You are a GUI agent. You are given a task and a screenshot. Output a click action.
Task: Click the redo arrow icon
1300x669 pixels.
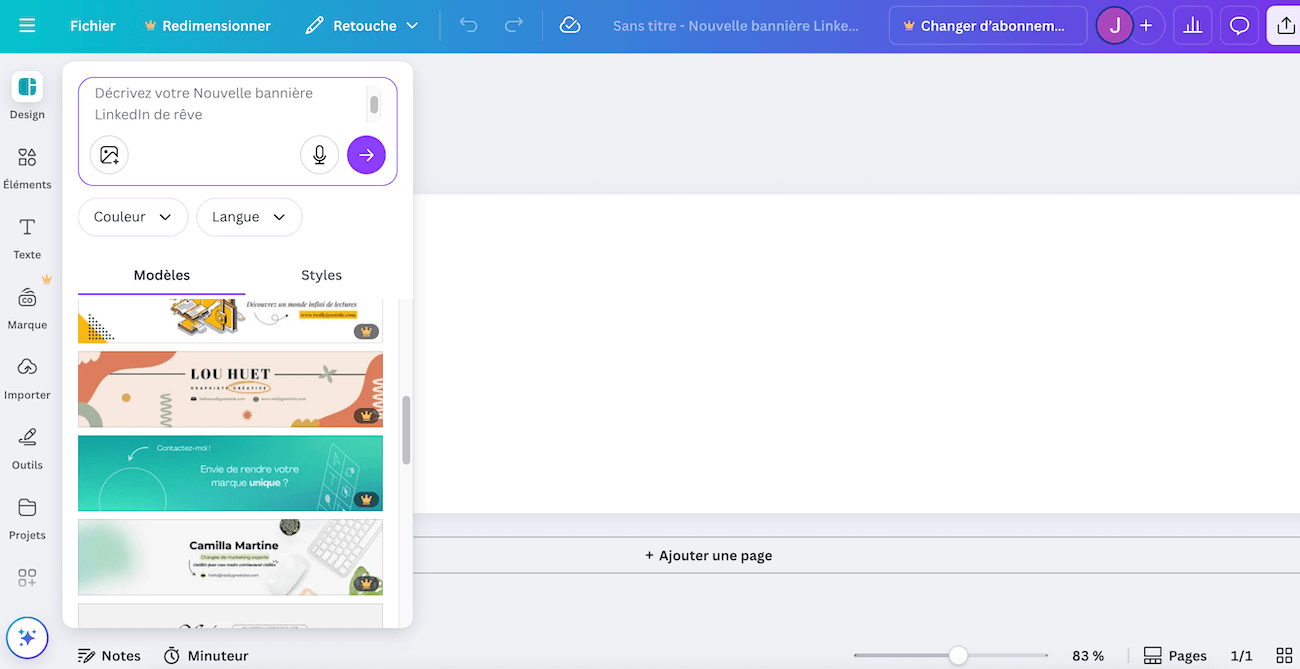point(514,25)
